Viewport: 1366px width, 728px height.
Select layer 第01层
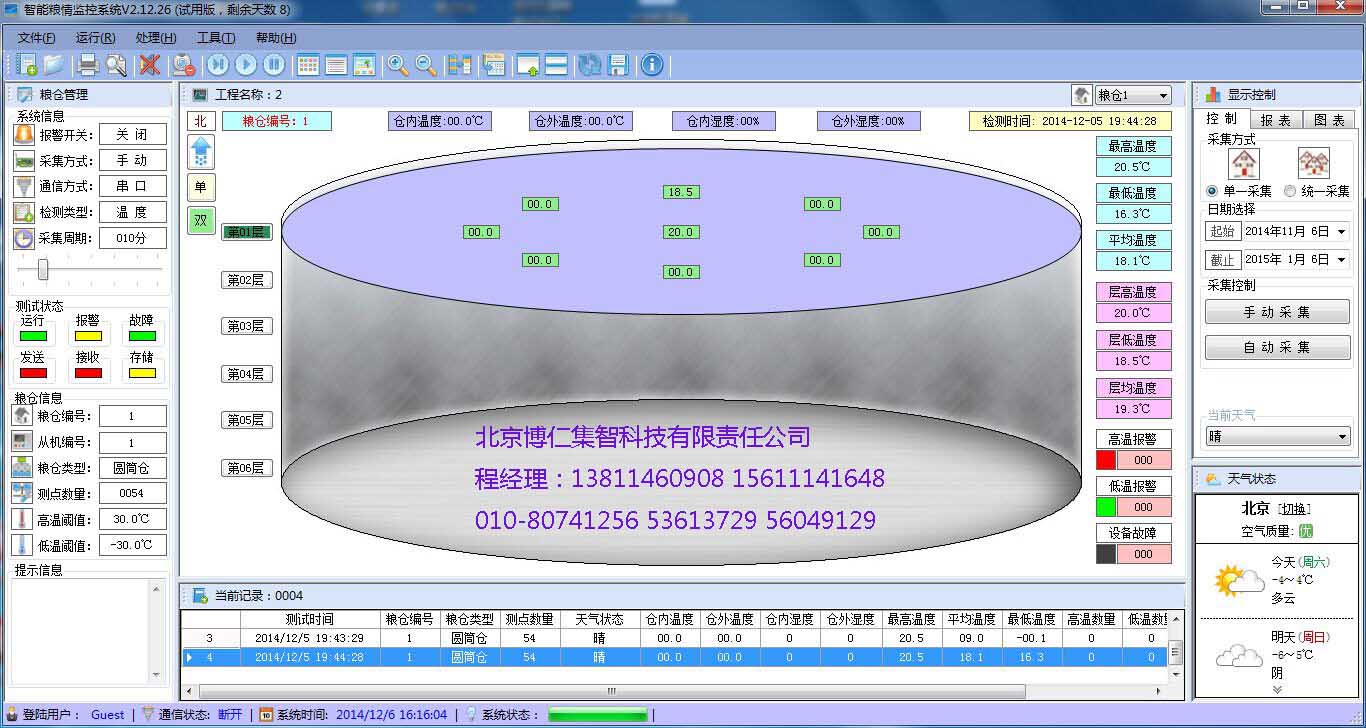(247, 232)
